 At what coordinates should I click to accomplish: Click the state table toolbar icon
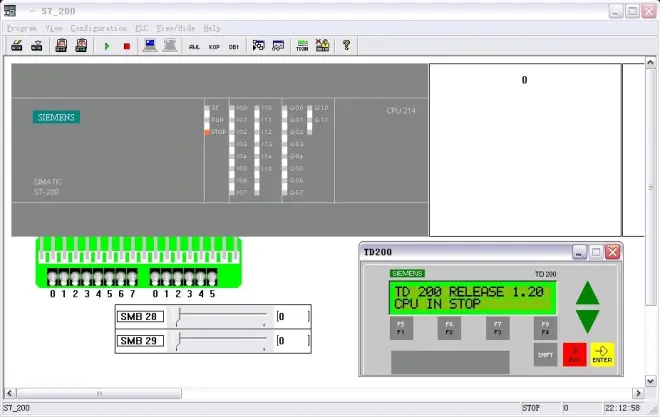tap(278, 45)
